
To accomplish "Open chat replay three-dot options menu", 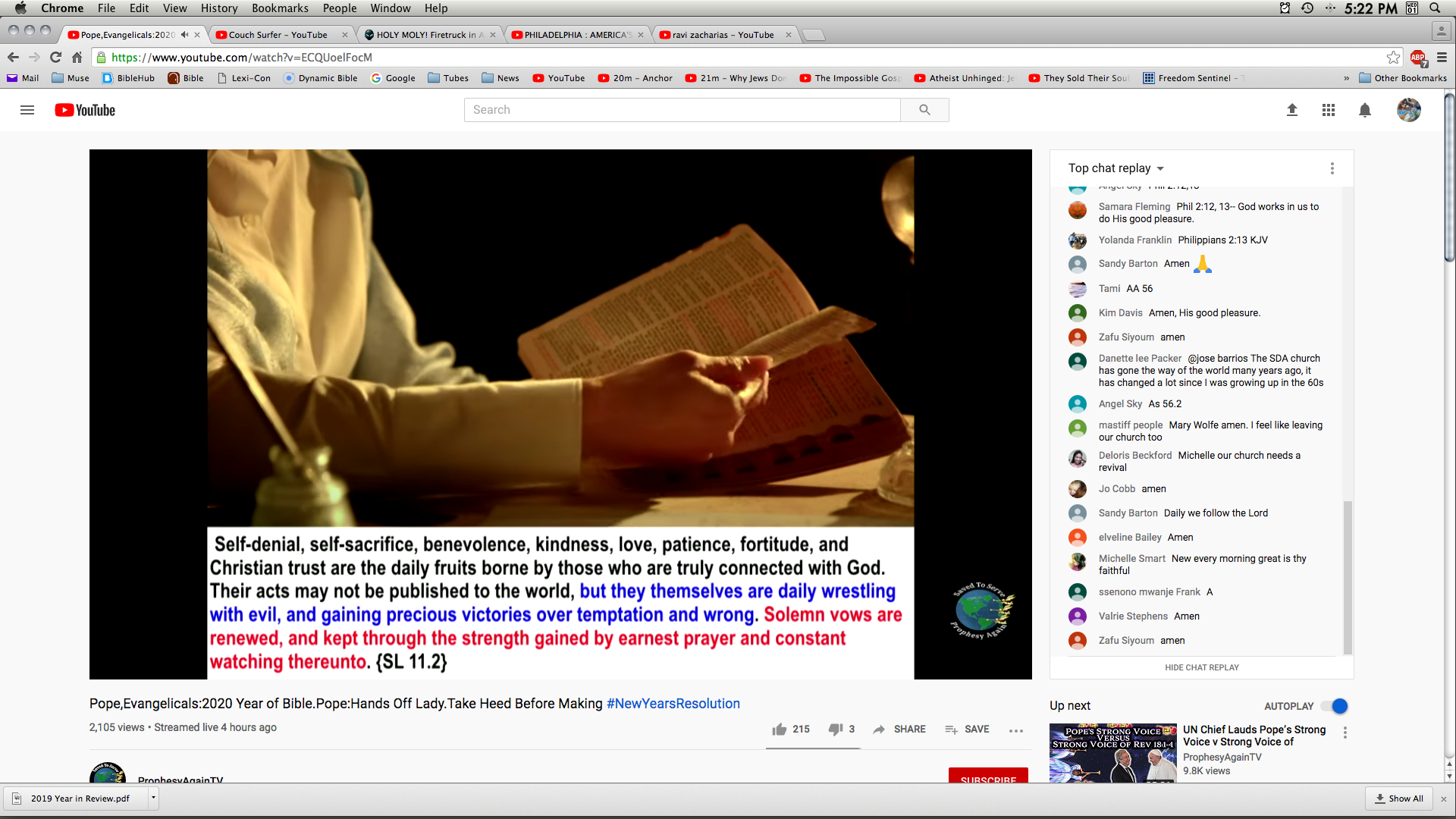I will click(1332, 168).
